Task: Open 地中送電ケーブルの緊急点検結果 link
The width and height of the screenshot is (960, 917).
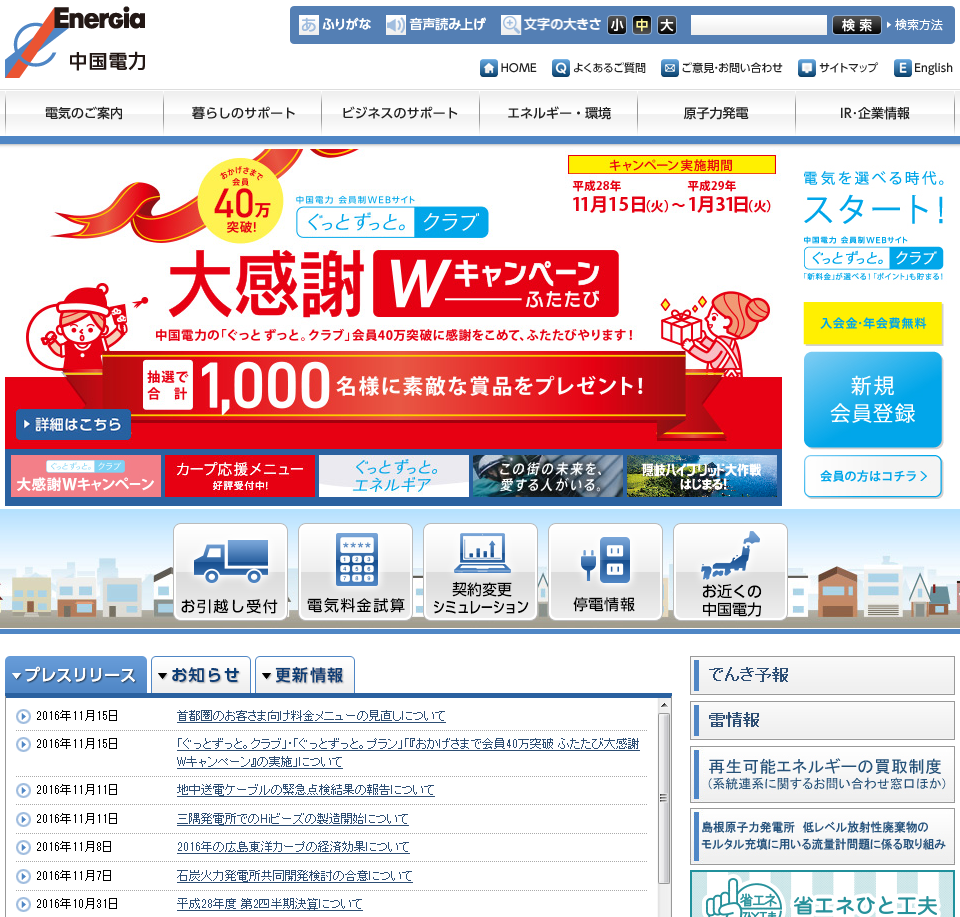Action: 306,790
